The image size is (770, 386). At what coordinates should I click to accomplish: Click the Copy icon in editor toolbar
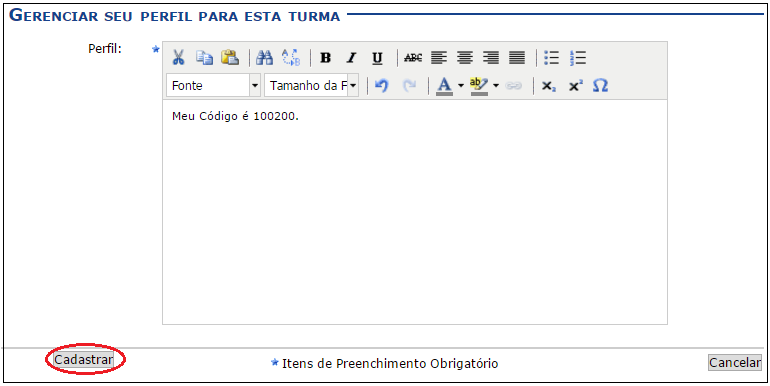(204, 58)
